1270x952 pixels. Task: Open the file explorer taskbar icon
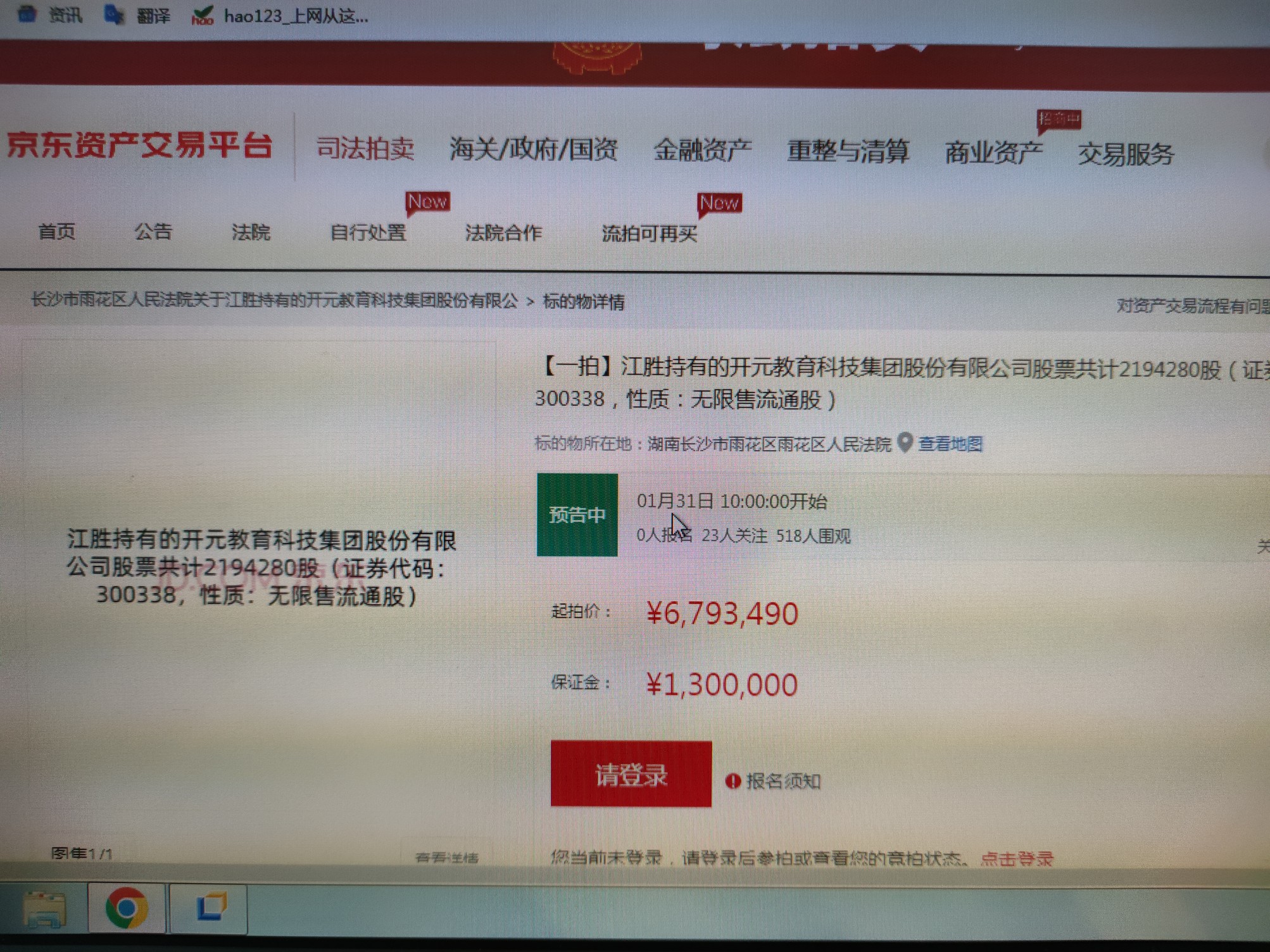click(43, 910)
